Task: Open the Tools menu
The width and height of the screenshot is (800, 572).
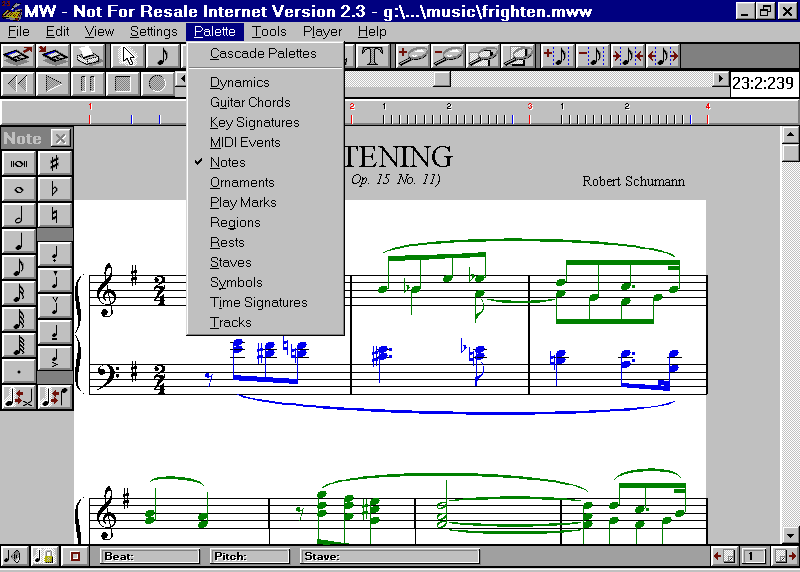Action: tap(269, 32)
